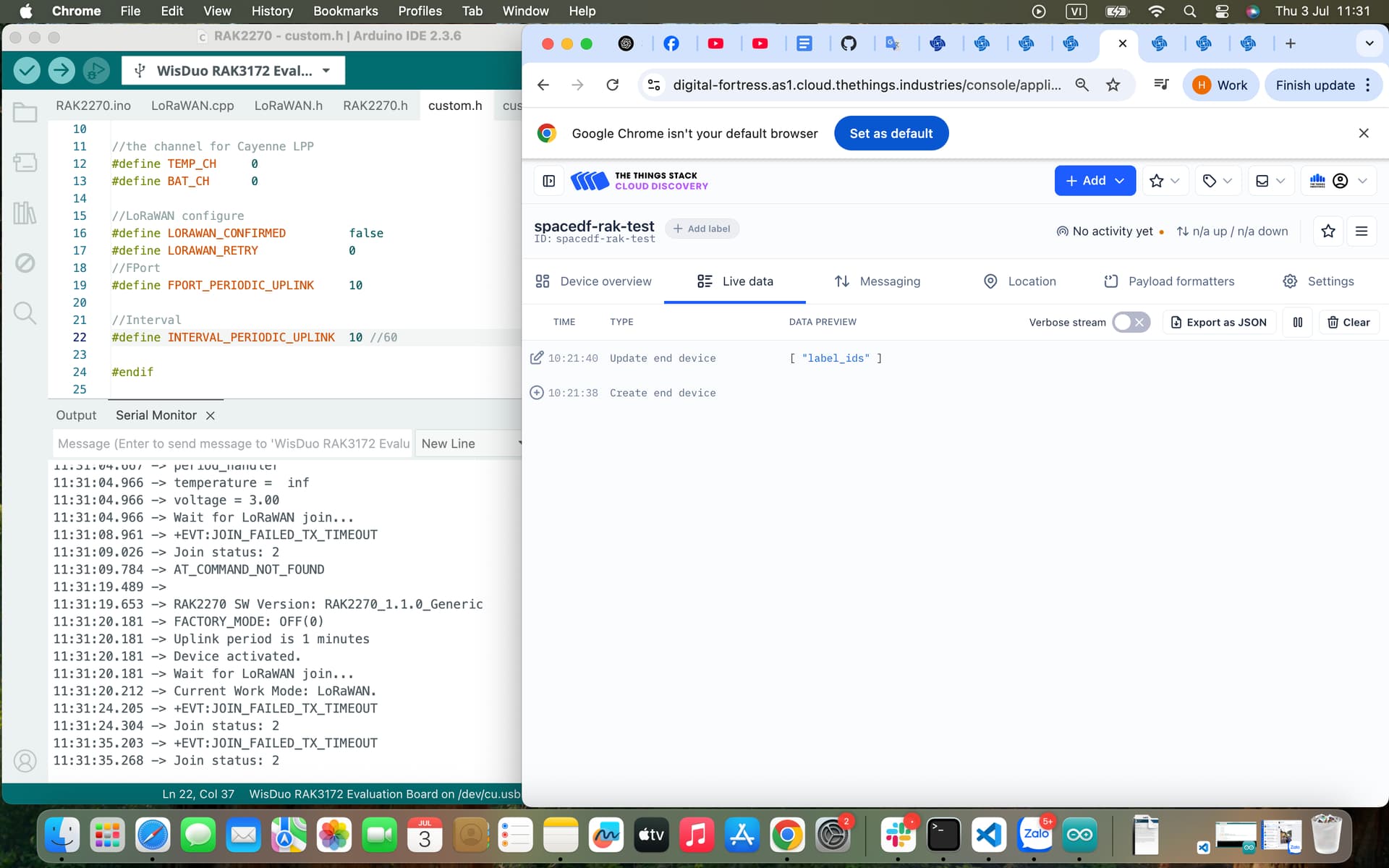Toggle the Verbose stream switch
Viewport: 1389px width, 868px height.
pos(1130,322)
